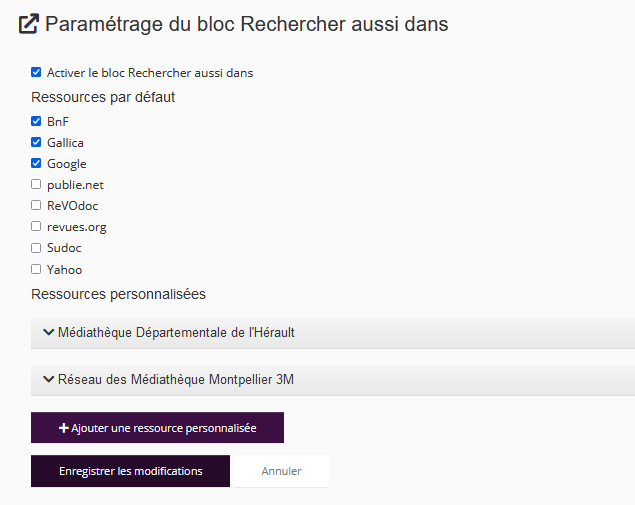The height and width of the screenshot is (505, 635).
Task: Enable the publie.net checkbox
Action: tap(36, 184)
